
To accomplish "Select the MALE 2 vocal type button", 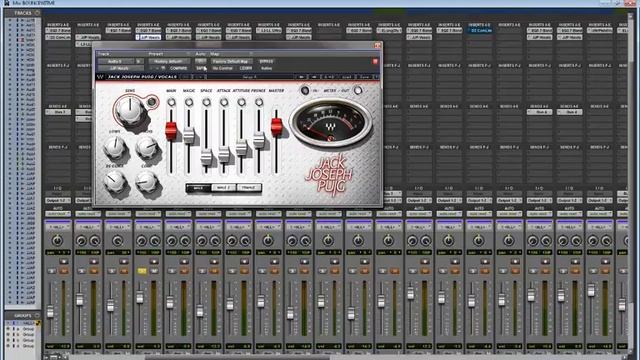I will (x=223, y=188).
